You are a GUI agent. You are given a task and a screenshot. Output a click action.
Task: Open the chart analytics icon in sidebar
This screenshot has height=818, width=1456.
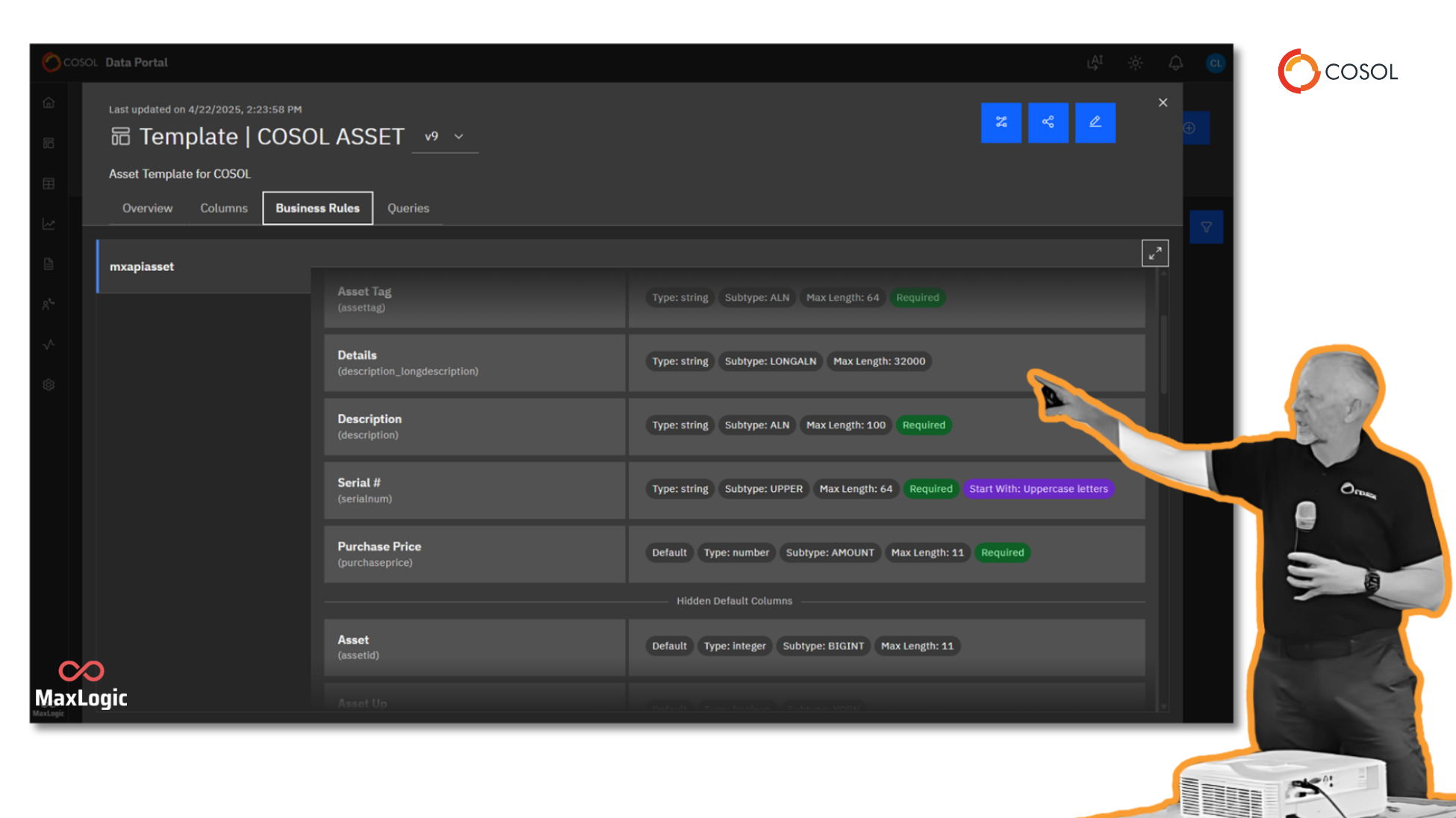click(x=49, y=224)
